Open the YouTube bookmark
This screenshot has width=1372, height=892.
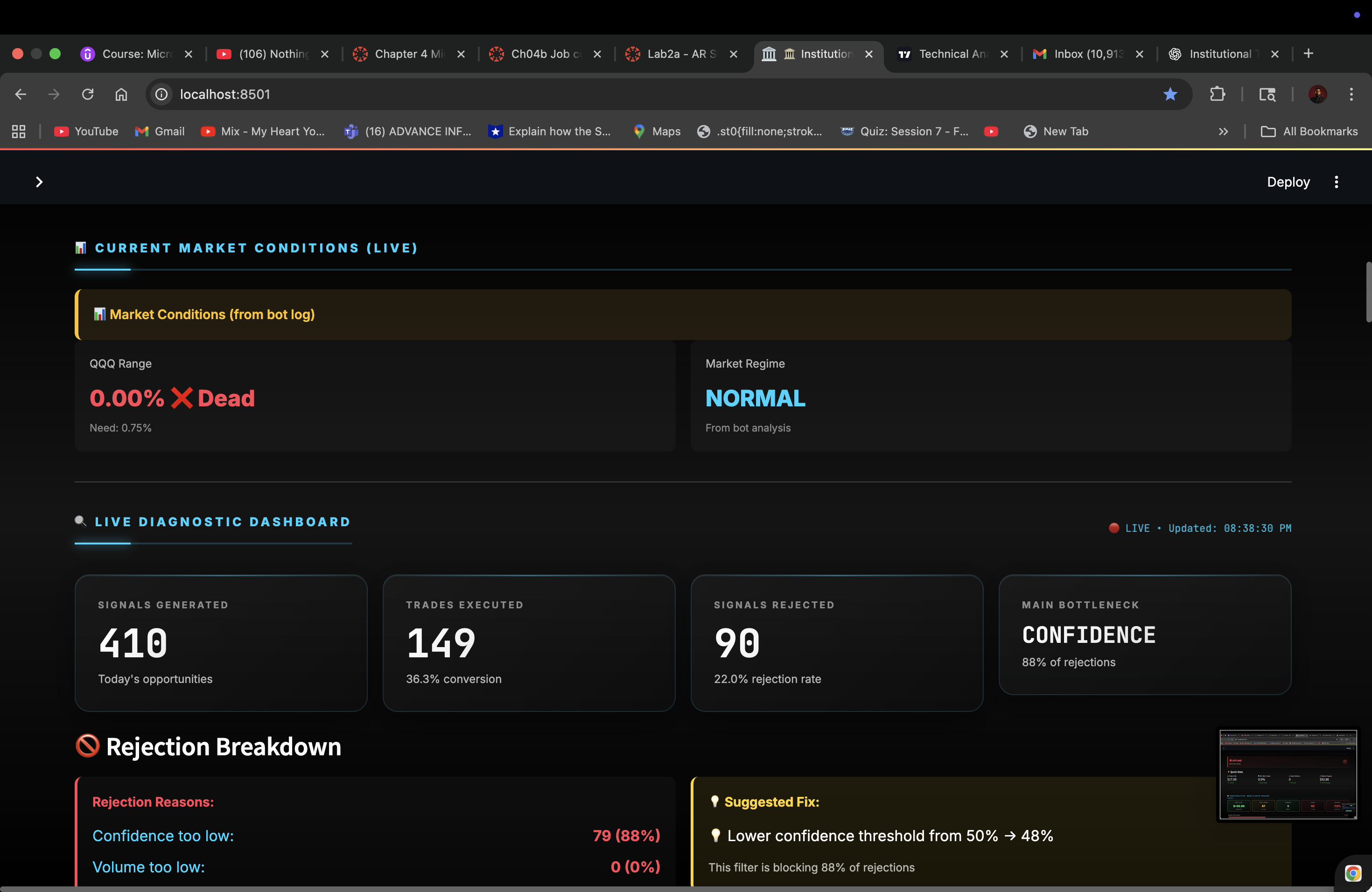(85, 132)
